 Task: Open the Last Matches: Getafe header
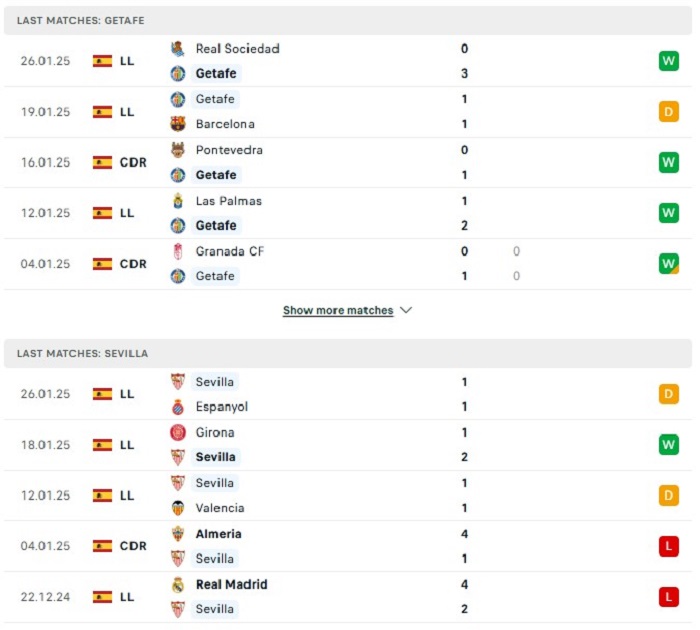tap(348, 21)
